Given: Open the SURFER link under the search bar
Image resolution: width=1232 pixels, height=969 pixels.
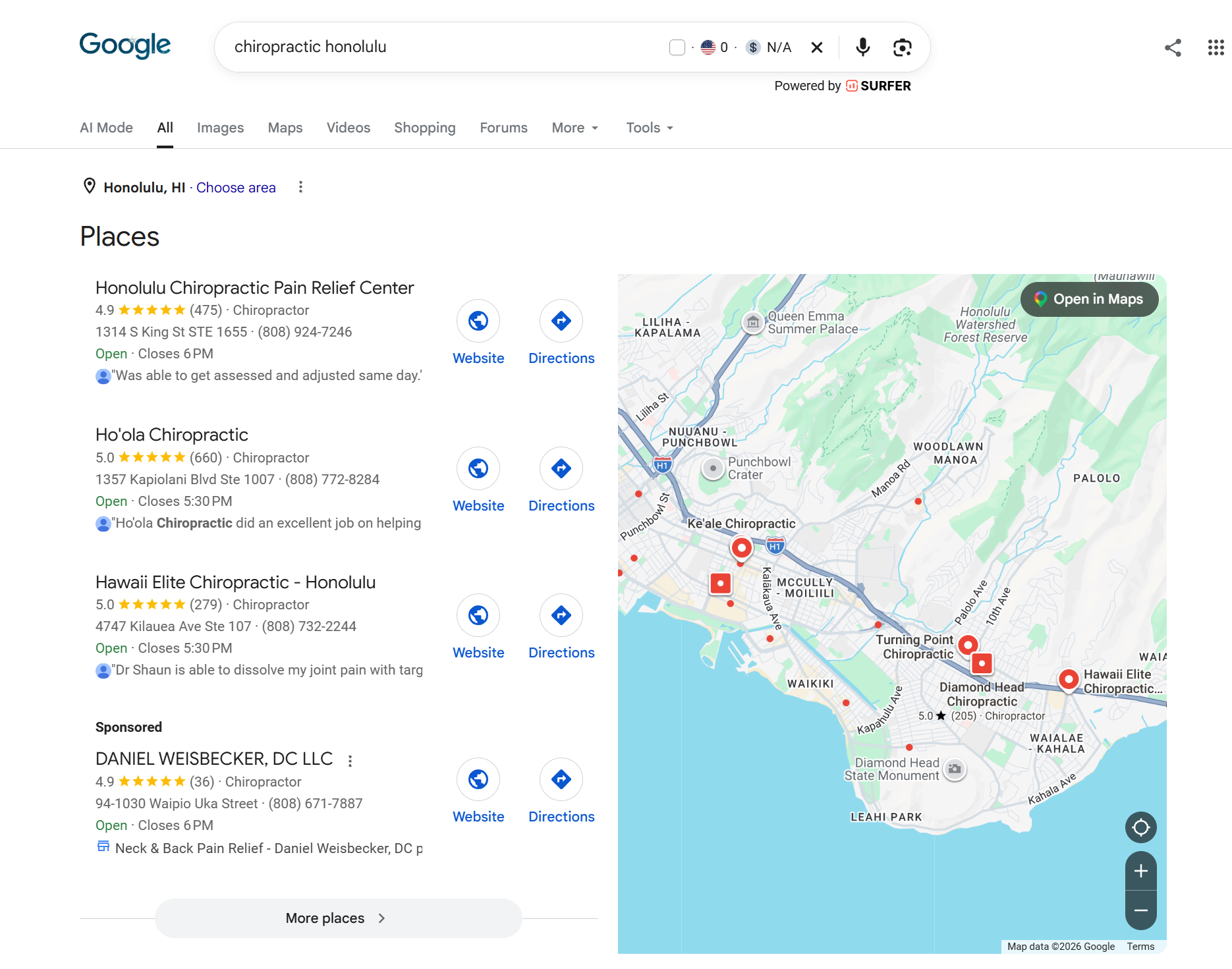Looking at the screenshot, I should (878, 86).
